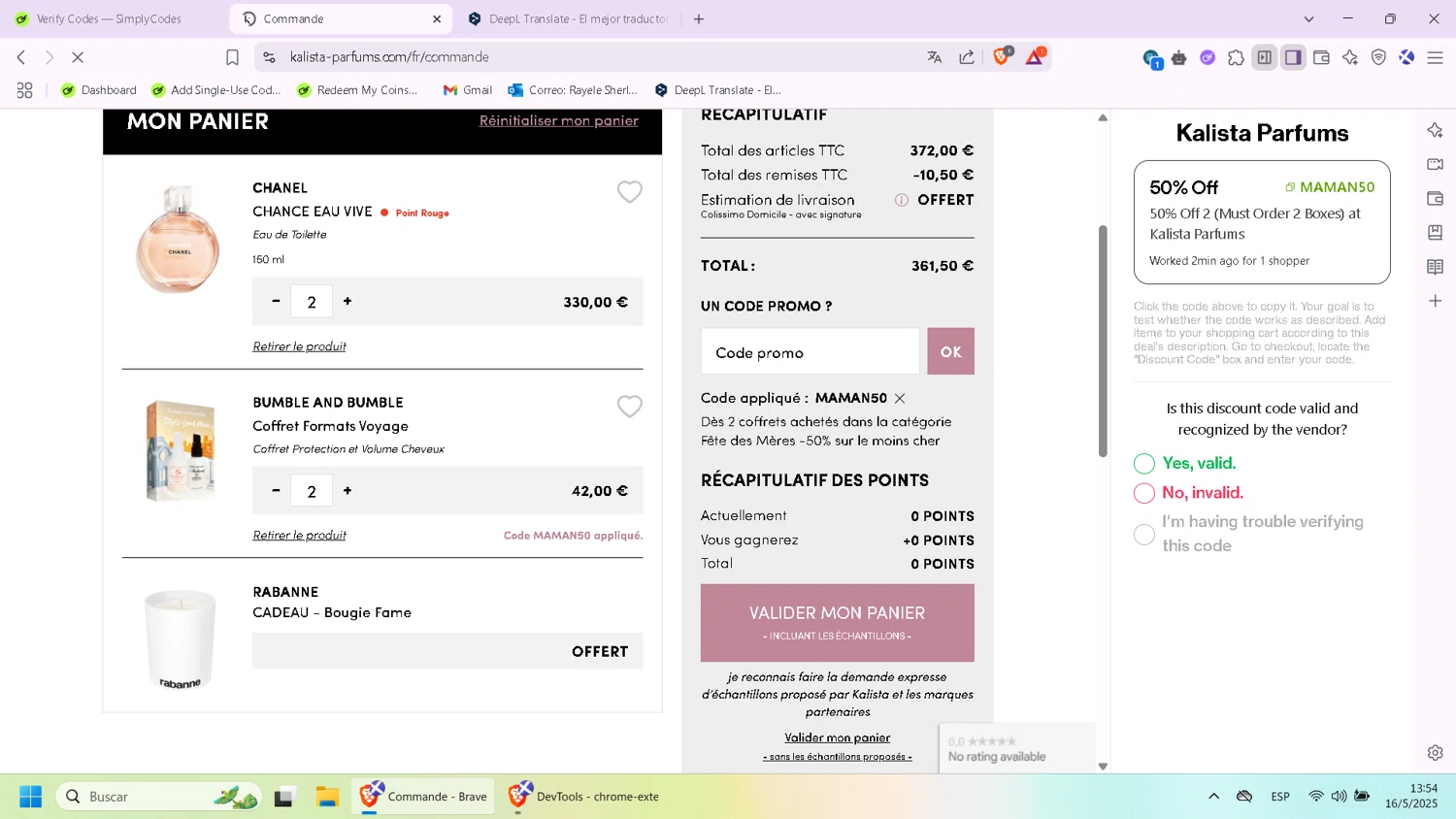Go back to previous page
Viewport: 1456px width, 819px height.
[21, 57]
